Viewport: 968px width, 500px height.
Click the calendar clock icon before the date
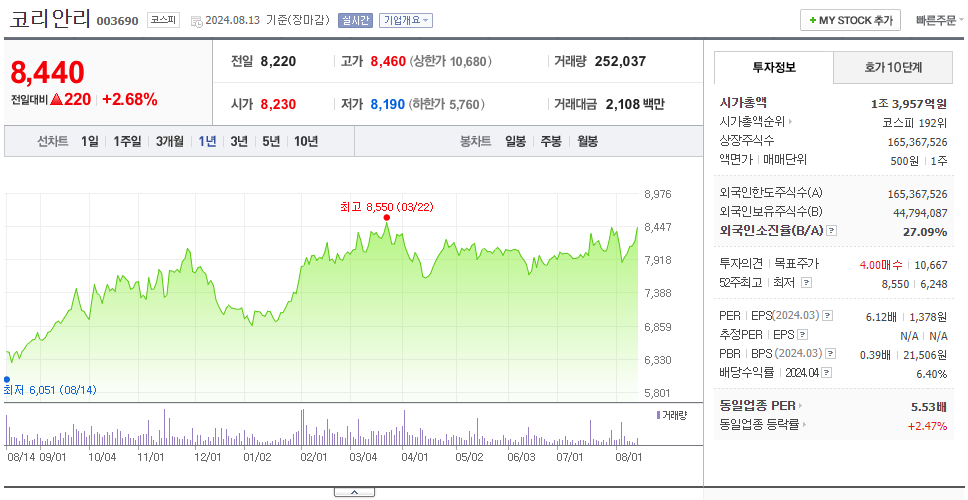coord(196,21)
